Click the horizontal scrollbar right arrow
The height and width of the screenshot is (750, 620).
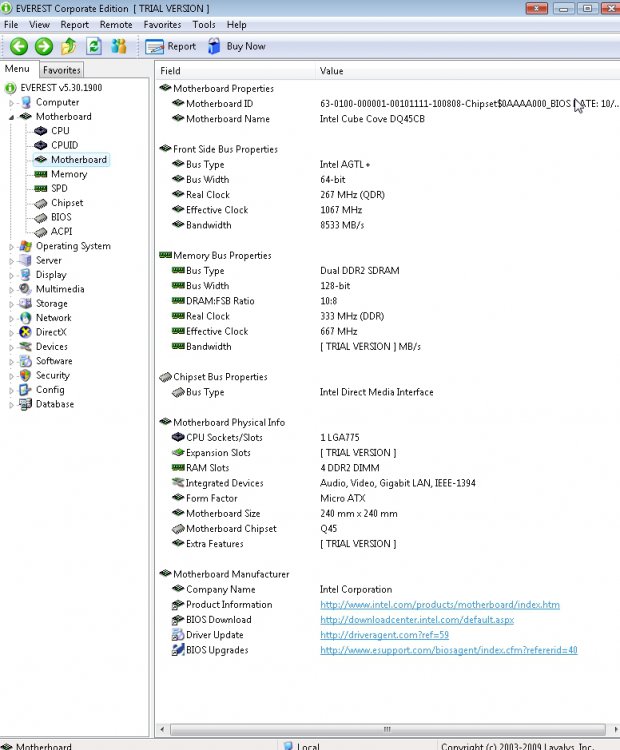tap(615, 729)
